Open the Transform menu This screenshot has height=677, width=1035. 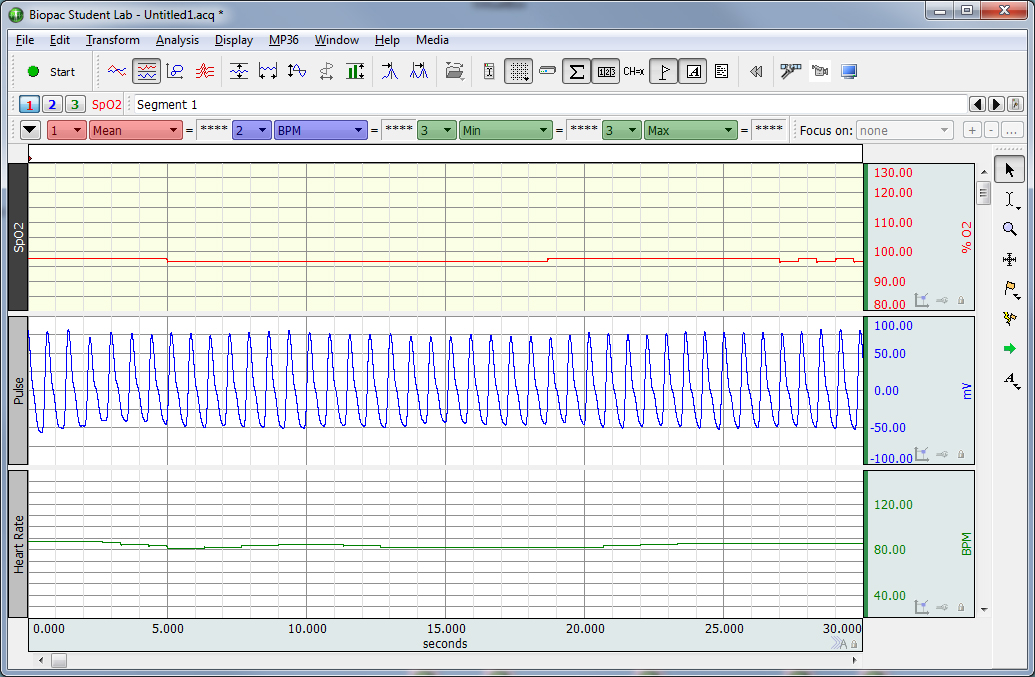(112, 40)
